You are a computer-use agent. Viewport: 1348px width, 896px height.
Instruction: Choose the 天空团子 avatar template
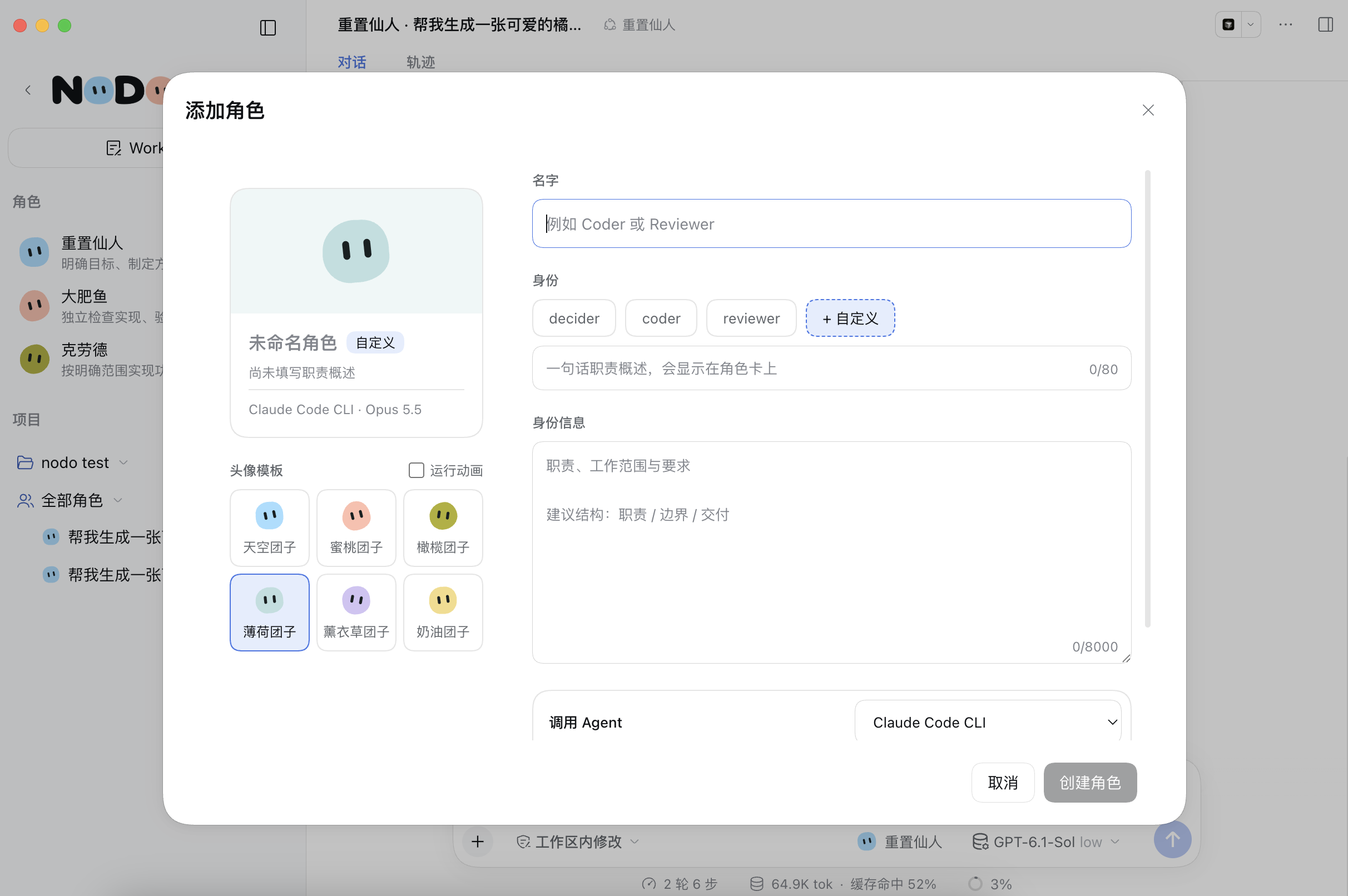coord(269,528)
